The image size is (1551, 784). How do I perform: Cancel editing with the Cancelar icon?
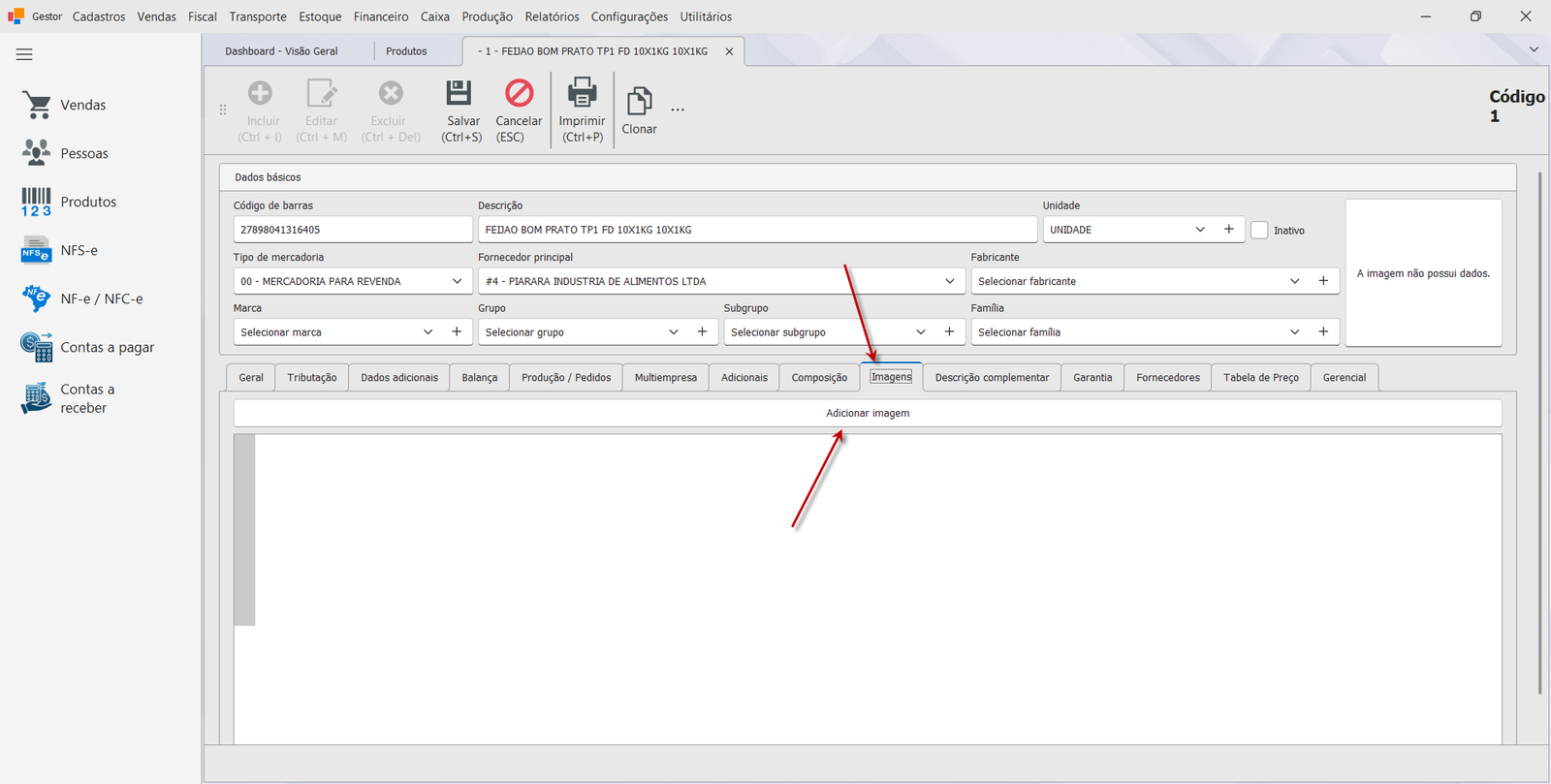click(x=519, y=93)
